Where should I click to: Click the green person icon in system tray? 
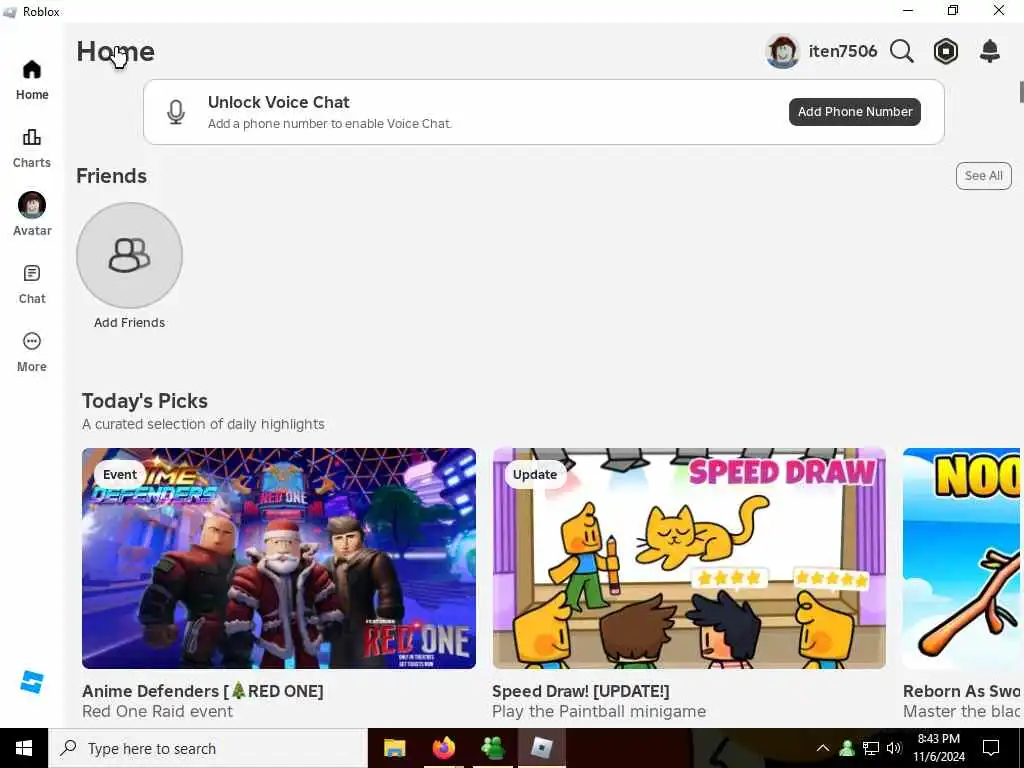coord(847,748)
